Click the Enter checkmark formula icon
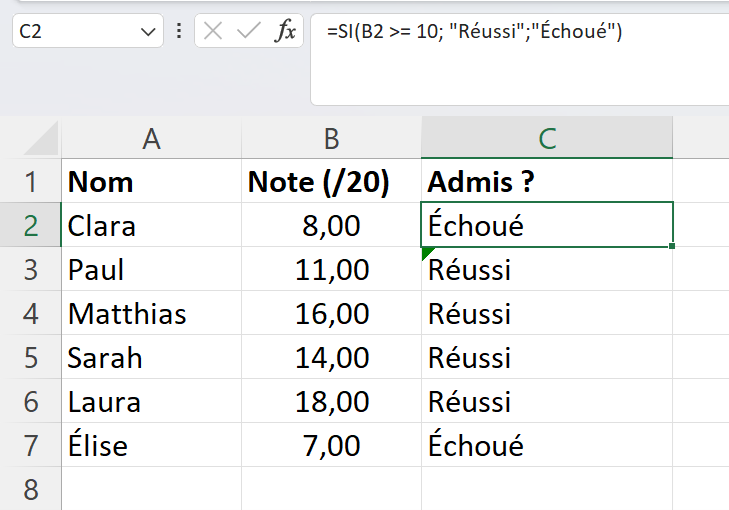This screenshot has width=729, height=510. [x=249, y=31]
